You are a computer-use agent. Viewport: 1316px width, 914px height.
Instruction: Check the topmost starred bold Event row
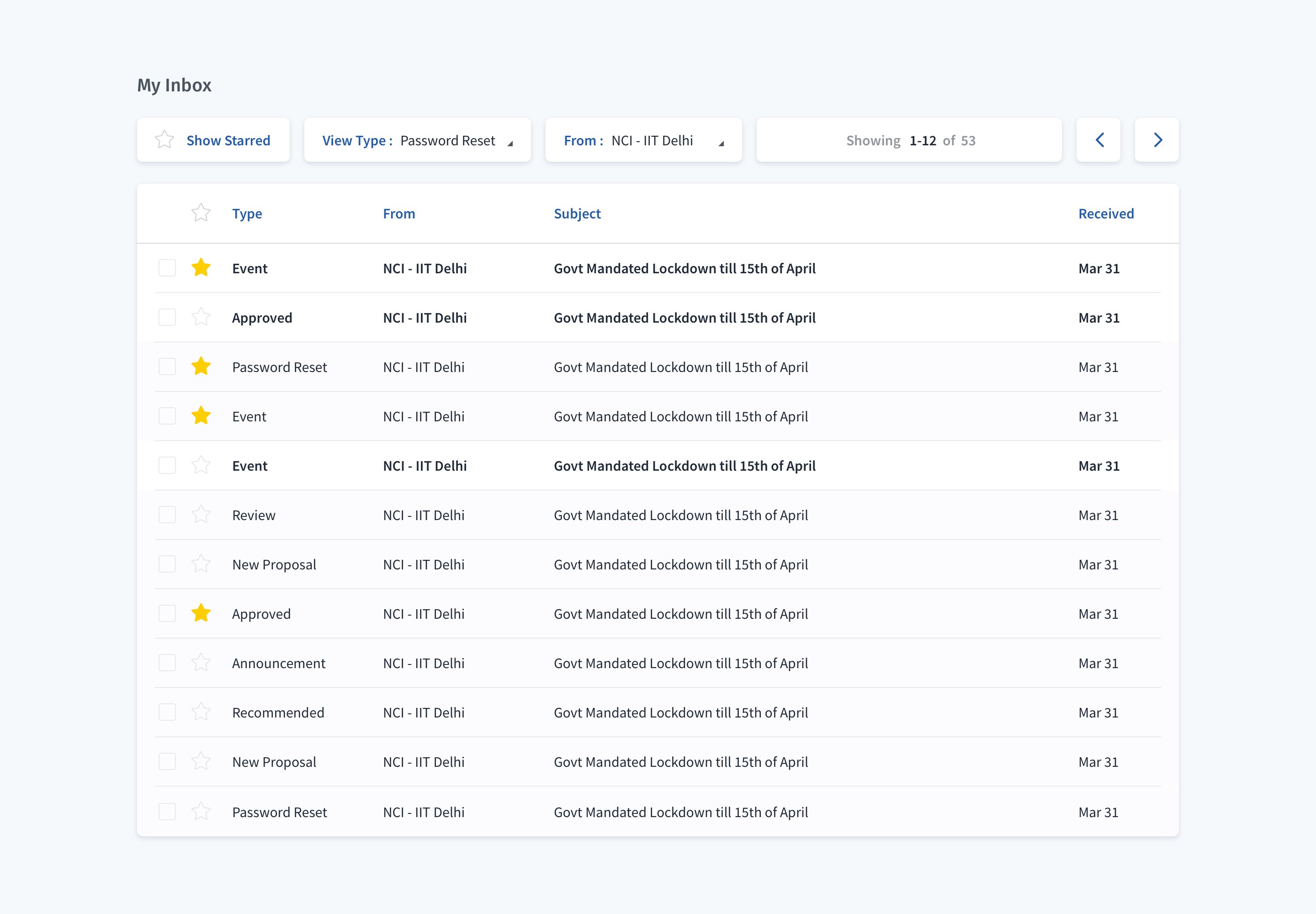(167, 268)
